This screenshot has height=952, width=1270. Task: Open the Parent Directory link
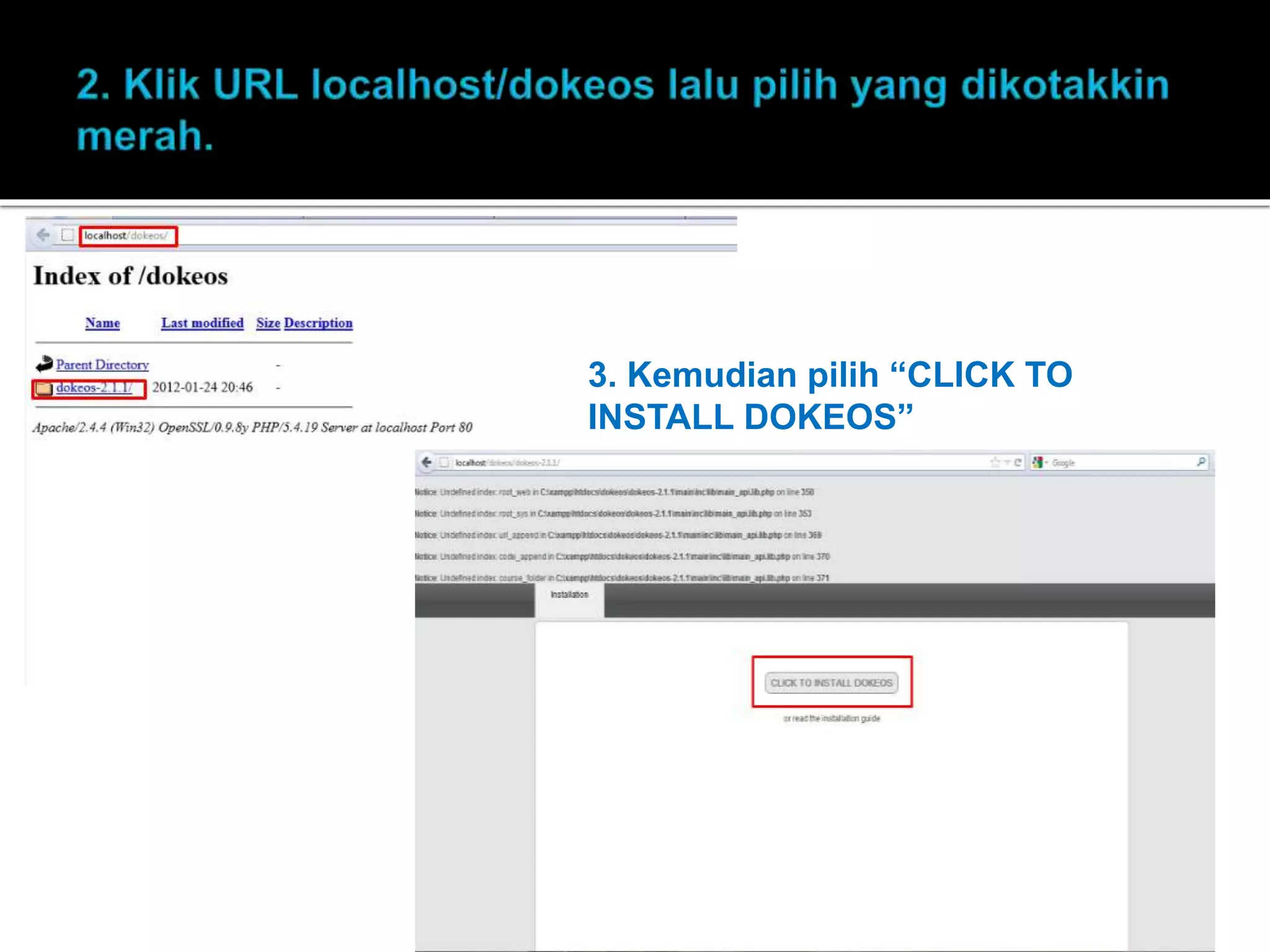(x=102, y=365)
